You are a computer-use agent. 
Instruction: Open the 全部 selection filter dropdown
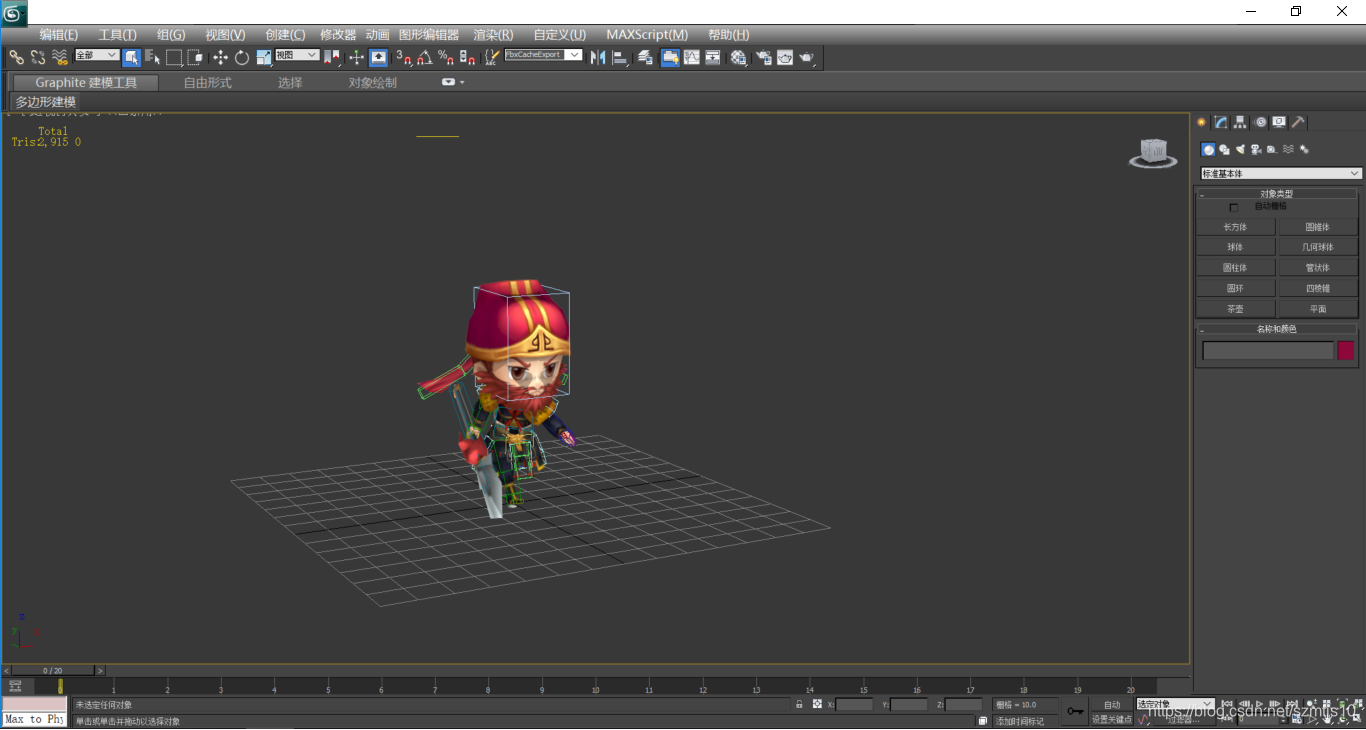[x=97, y=55]
